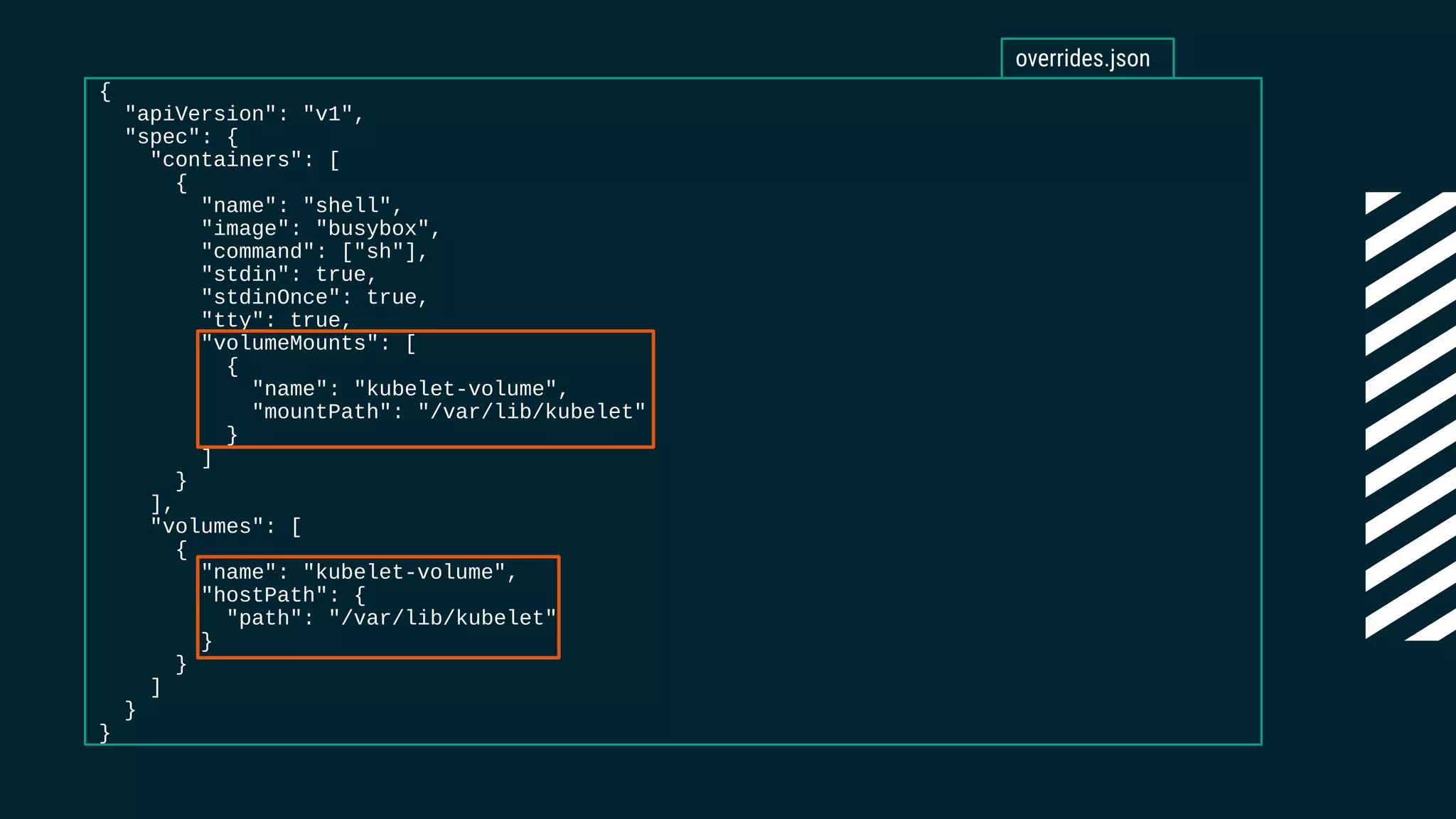
Task: Select the kubelet-volume name line under volumeMounts
Action: (410, 389)
